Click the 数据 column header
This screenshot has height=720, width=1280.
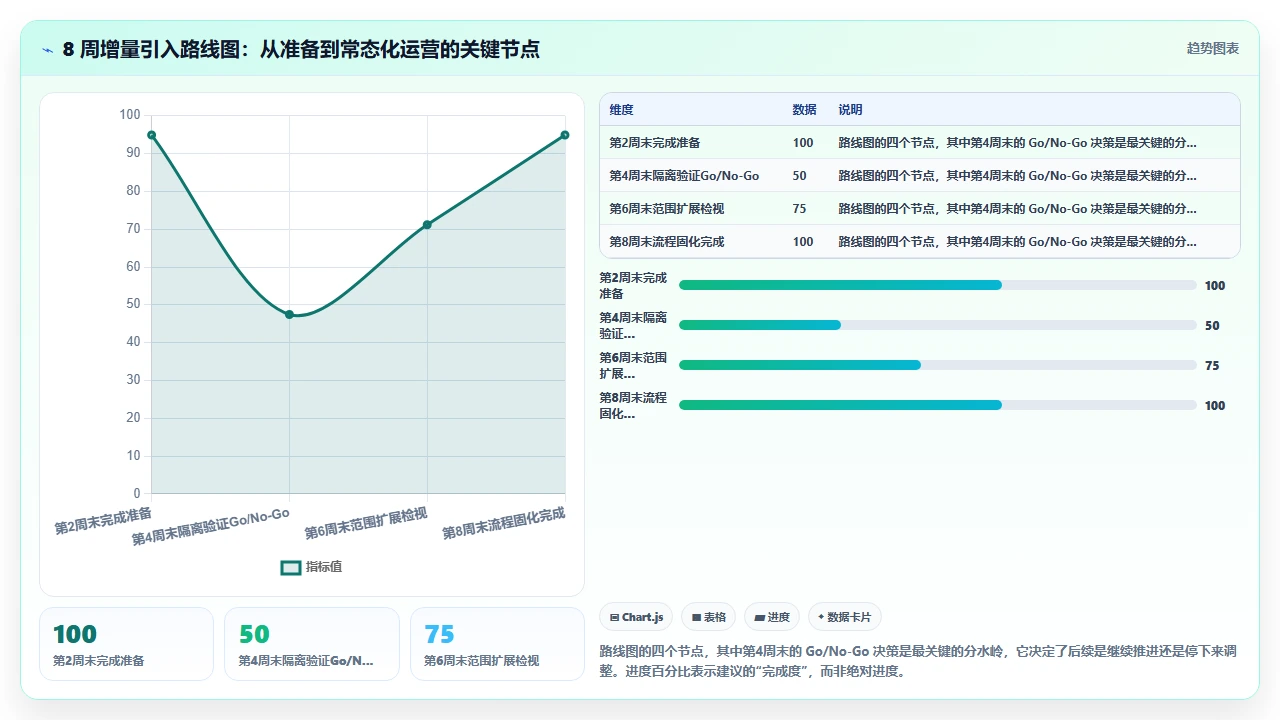[804, 110]
